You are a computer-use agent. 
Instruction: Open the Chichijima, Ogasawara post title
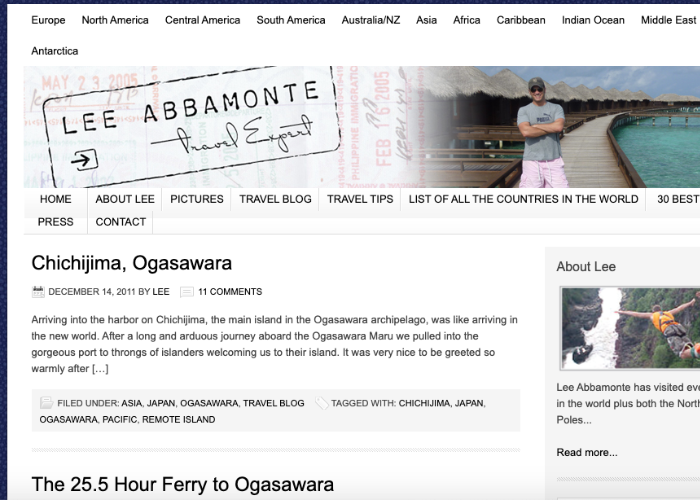click(131, 263)
